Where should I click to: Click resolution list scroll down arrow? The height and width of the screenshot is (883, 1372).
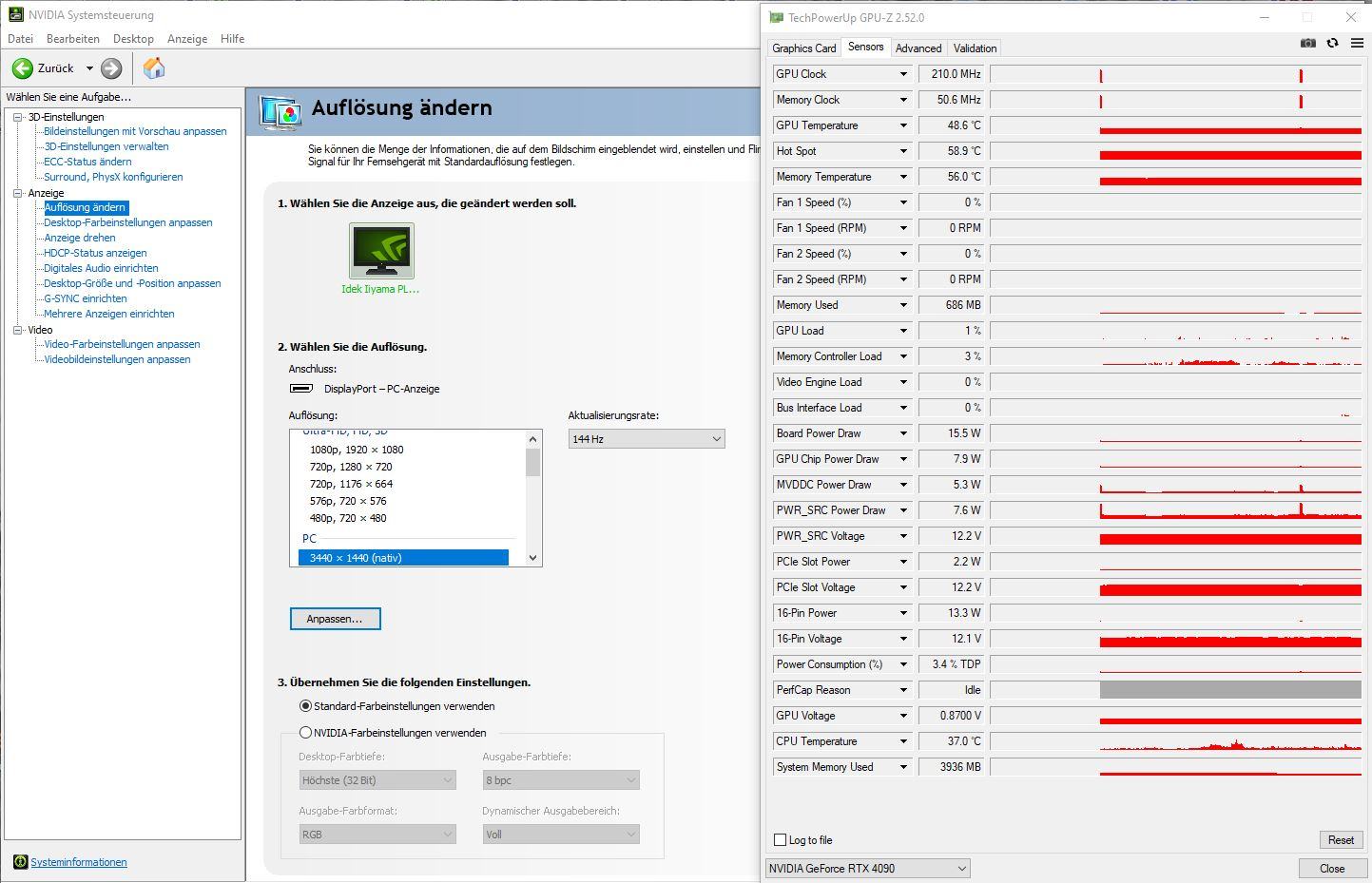click(x=532, y=558)
